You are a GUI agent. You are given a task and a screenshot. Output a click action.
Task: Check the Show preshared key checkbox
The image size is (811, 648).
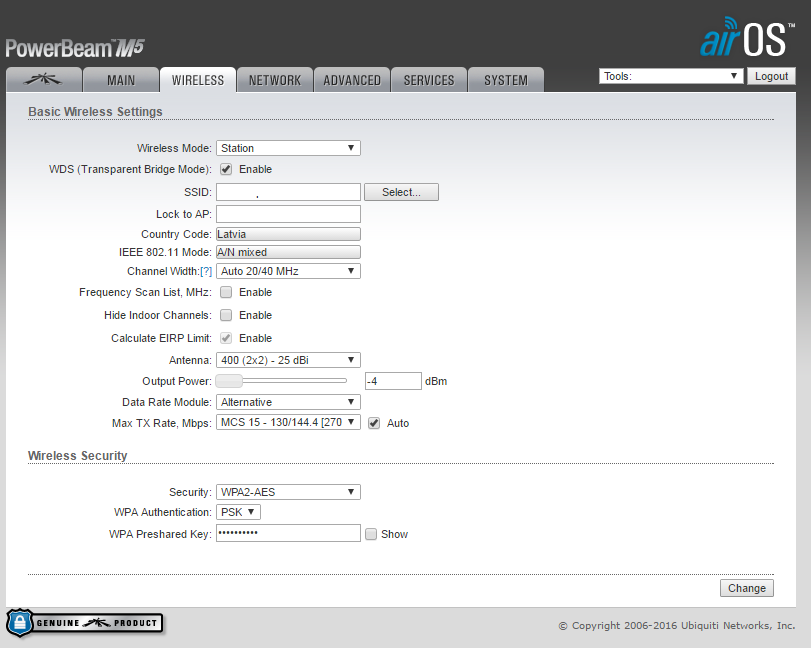point(371,534)
